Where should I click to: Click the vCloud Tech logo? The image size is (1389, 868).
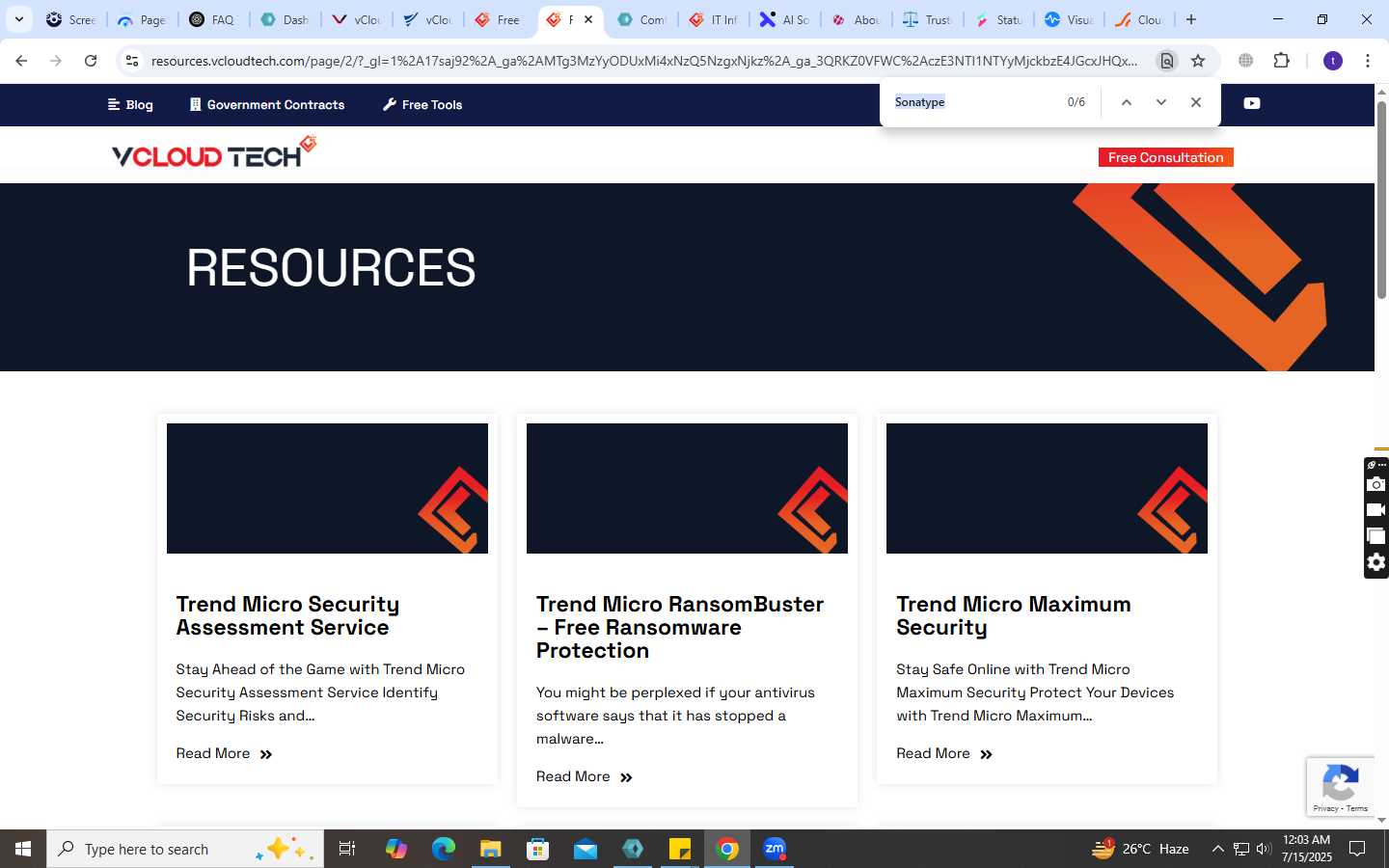pos(214,152)
